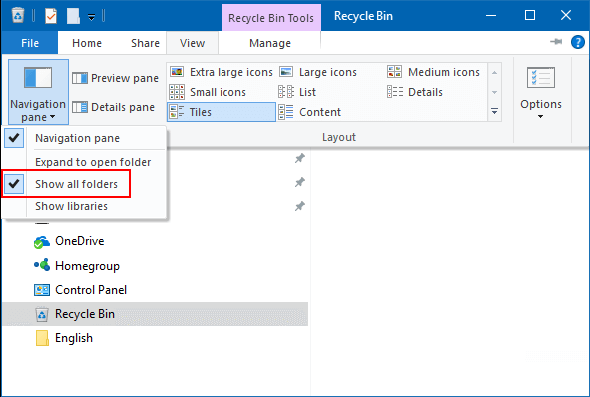Viewport: 590px width, 397px height.
Task: Click the Navigation pane large icon
Action: point(38,78)
